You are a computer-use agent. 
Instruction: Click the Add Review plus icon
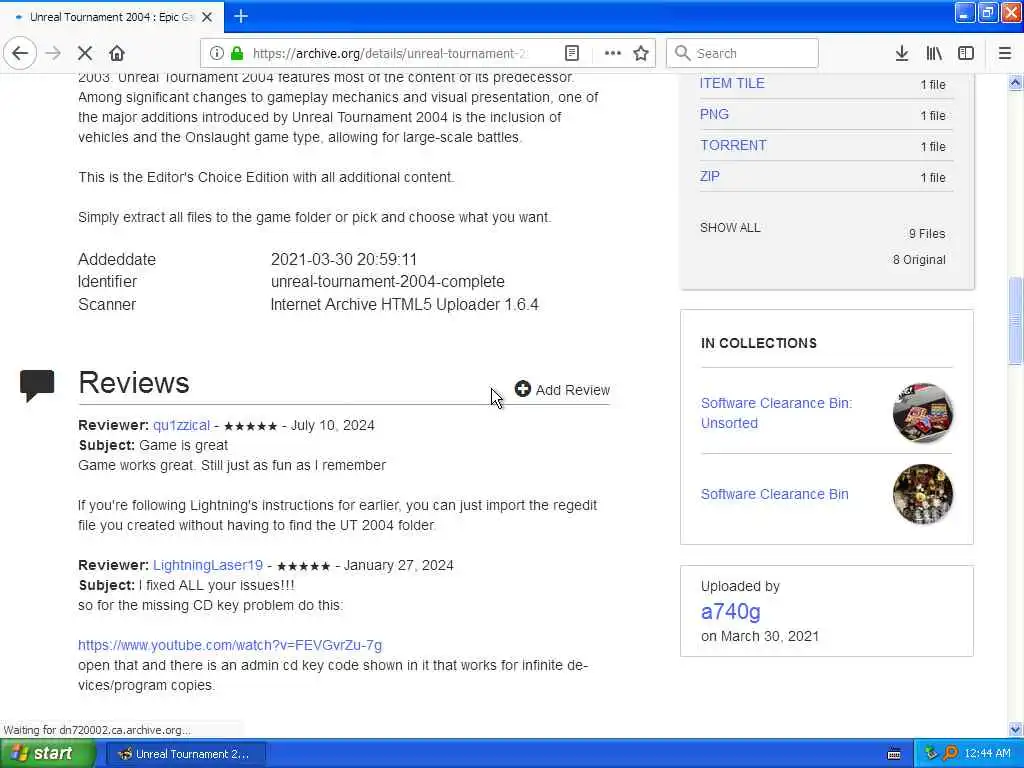point(522,389)
